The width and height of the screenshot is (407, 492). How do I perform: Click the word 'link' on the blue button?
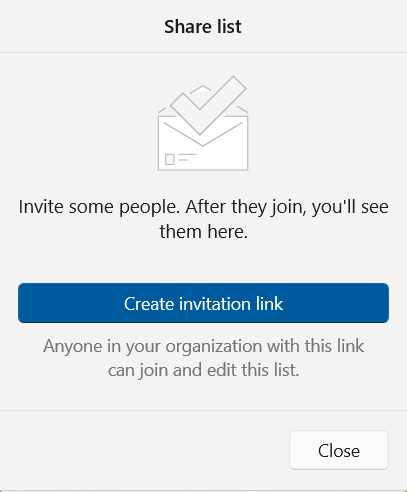tap(269, 304)
